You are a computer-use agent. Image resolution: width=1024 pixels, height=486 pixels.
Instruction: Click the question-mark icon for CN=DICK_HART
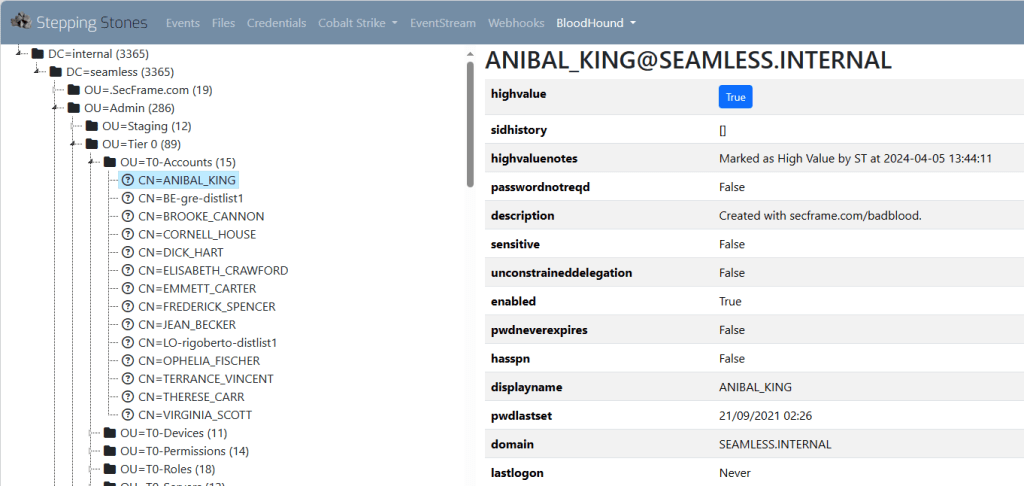128,252
